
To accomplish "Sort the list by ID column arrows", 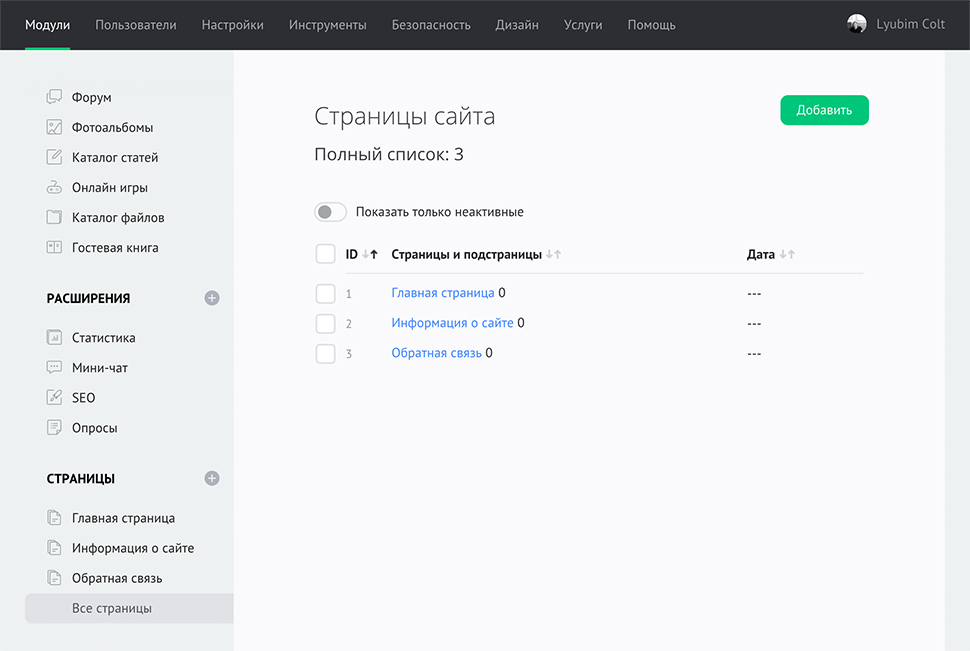I will coord(369,255).
